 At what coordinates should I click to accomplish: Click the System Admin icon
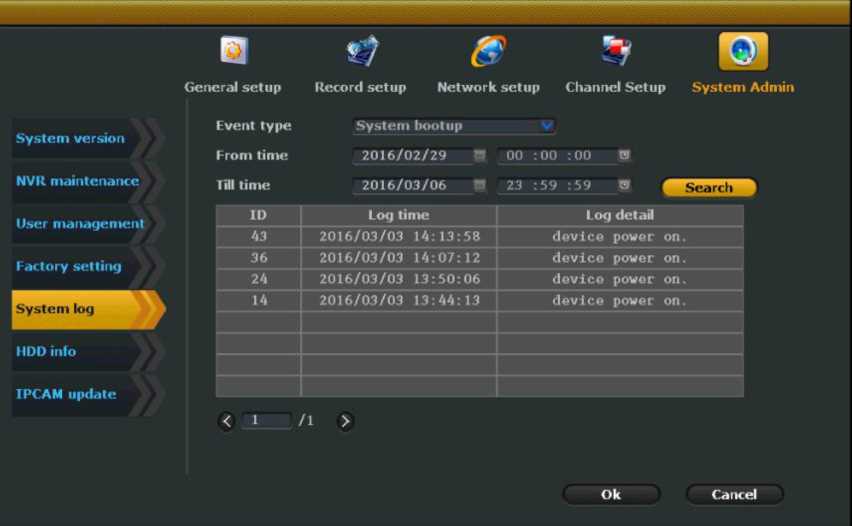(743, 51)
